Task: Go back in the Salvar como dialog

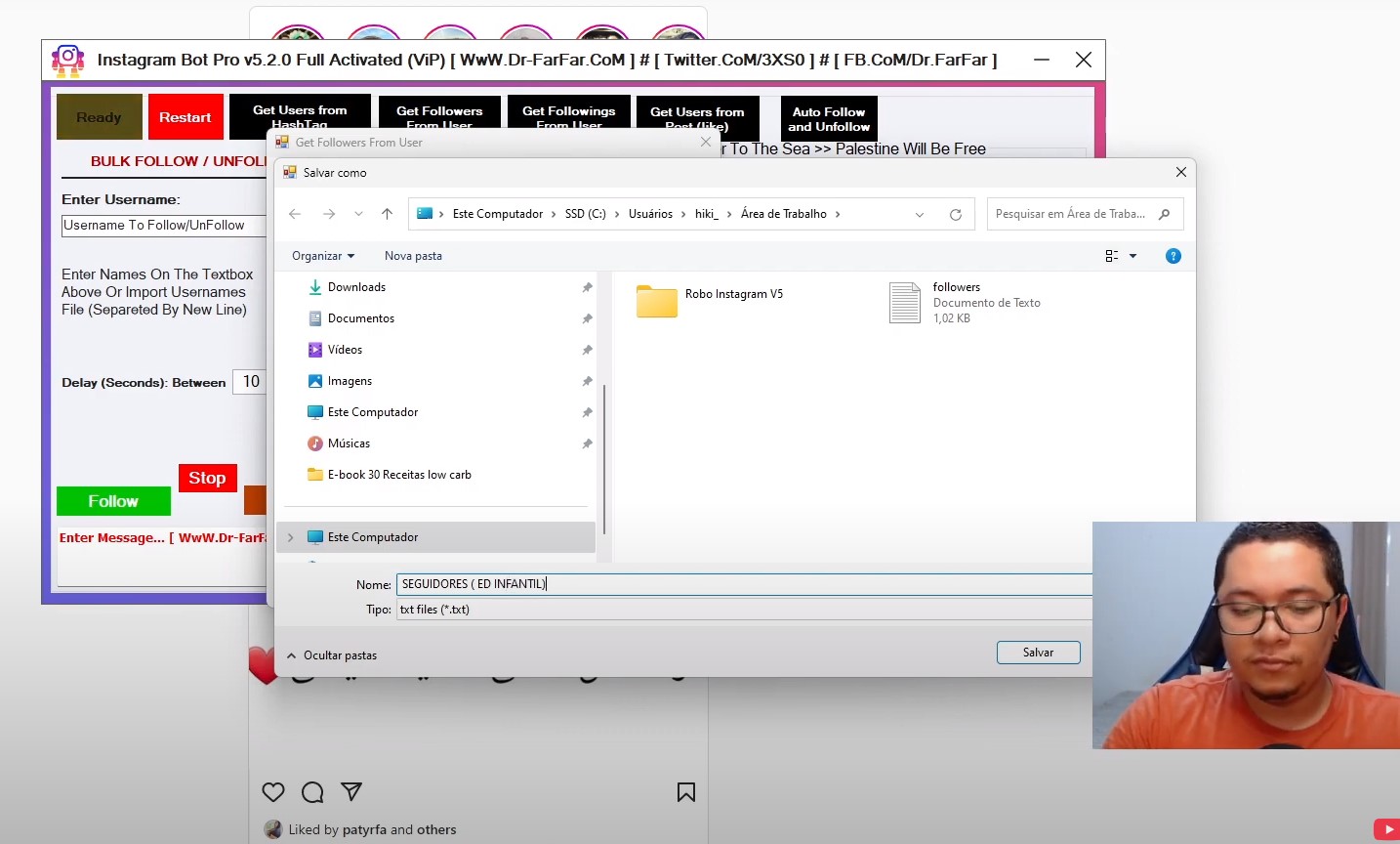Action: pos(295,214)
